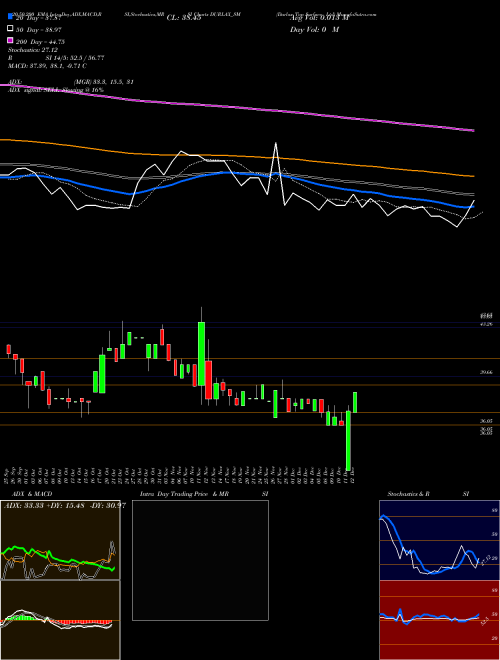Open the red RSI sub-chart
The width and height of the screenshot is (500, 660).
(439, 620)
